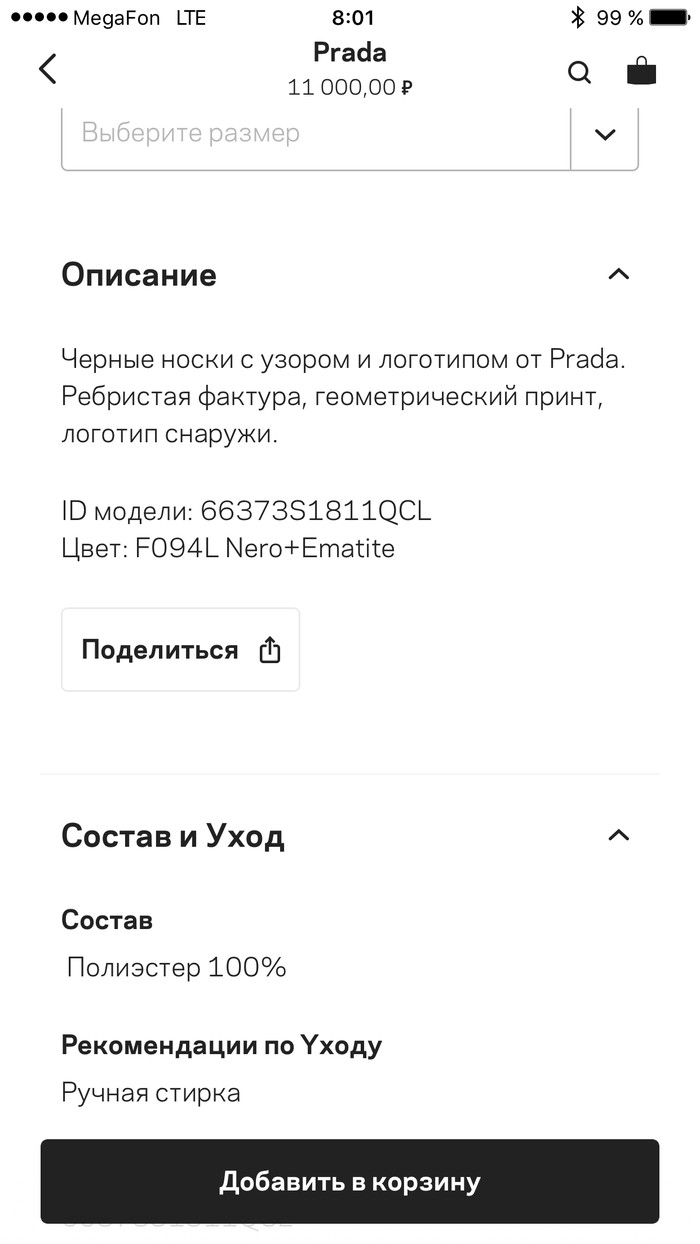
Task: Collapse the Описание section chevron
Action: (x=619, y=274)
